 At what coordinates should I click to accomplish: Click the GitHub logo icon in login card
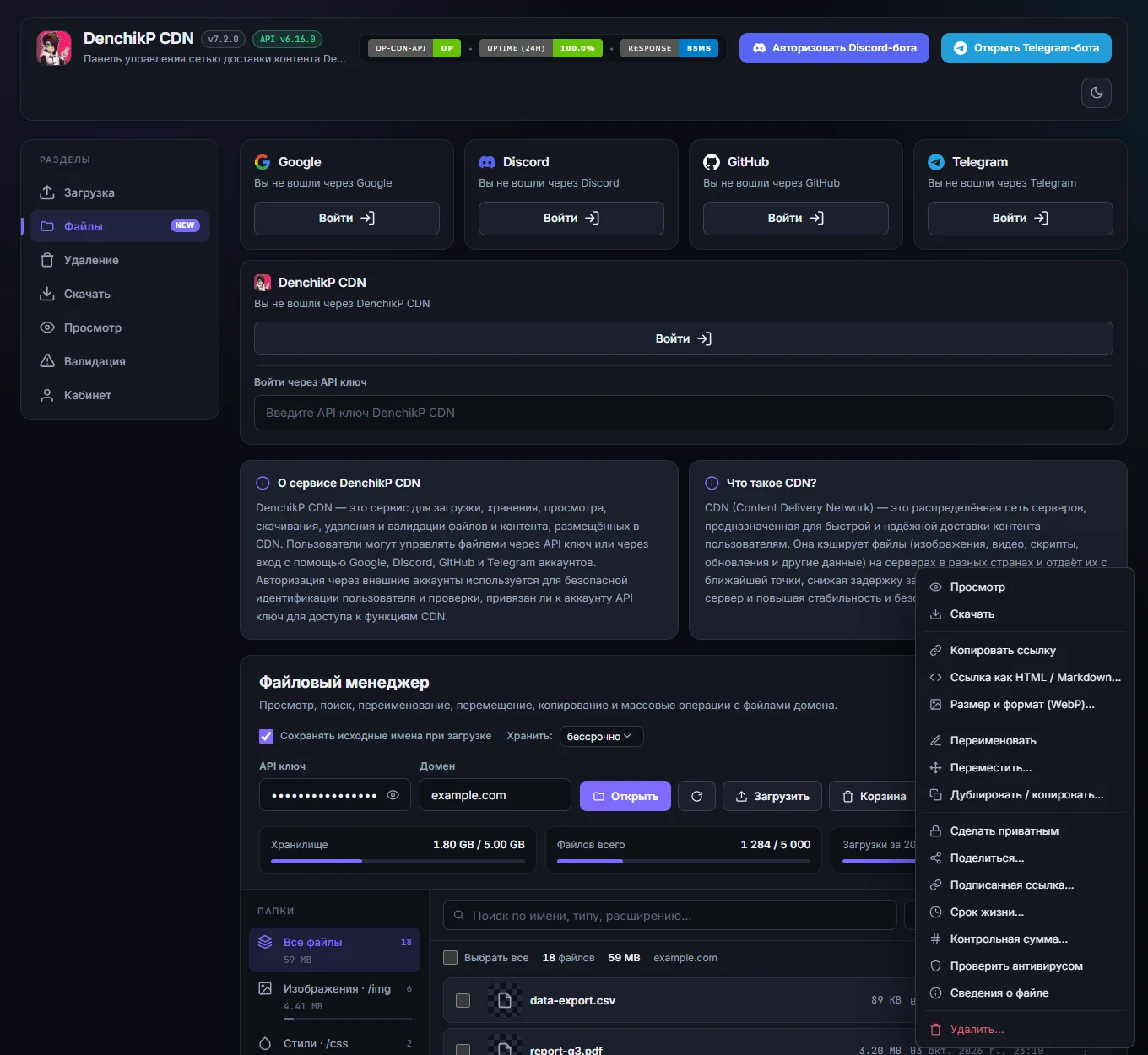click(712, 162)
